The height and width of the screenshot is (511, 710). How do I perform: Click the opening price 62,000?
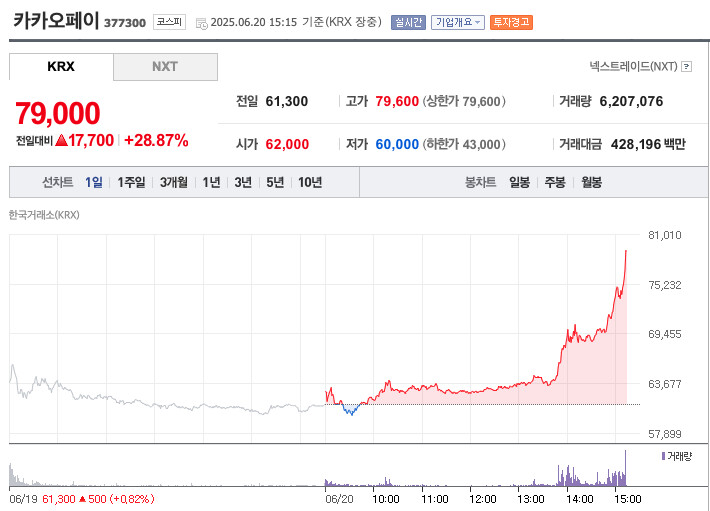click(x=287, y=144)
